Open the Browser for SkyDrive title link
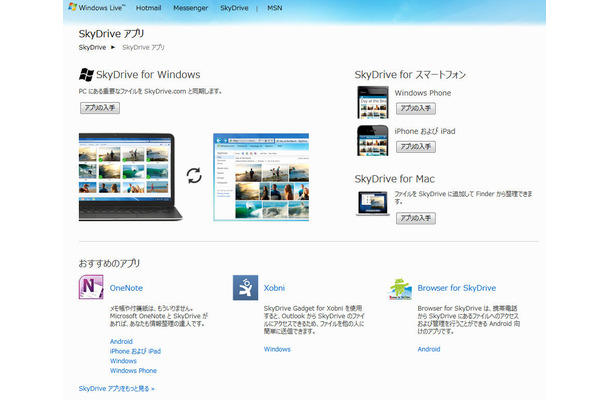Screen dimensions: 610x400 coord(456,288)
